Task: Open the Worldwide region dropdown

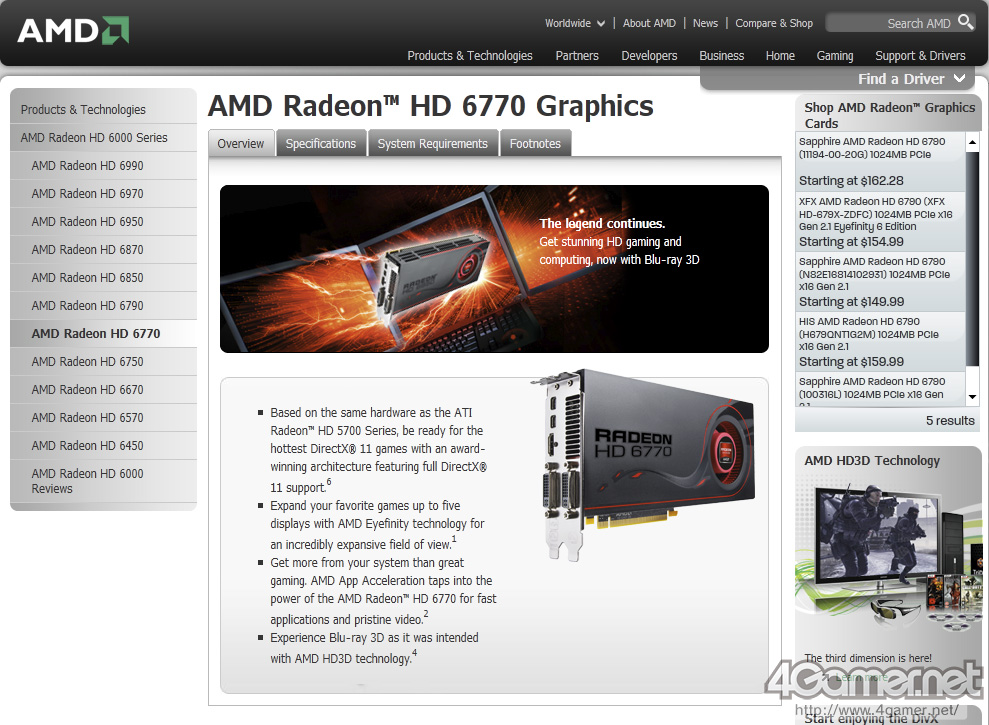Action: click(574, 23)
